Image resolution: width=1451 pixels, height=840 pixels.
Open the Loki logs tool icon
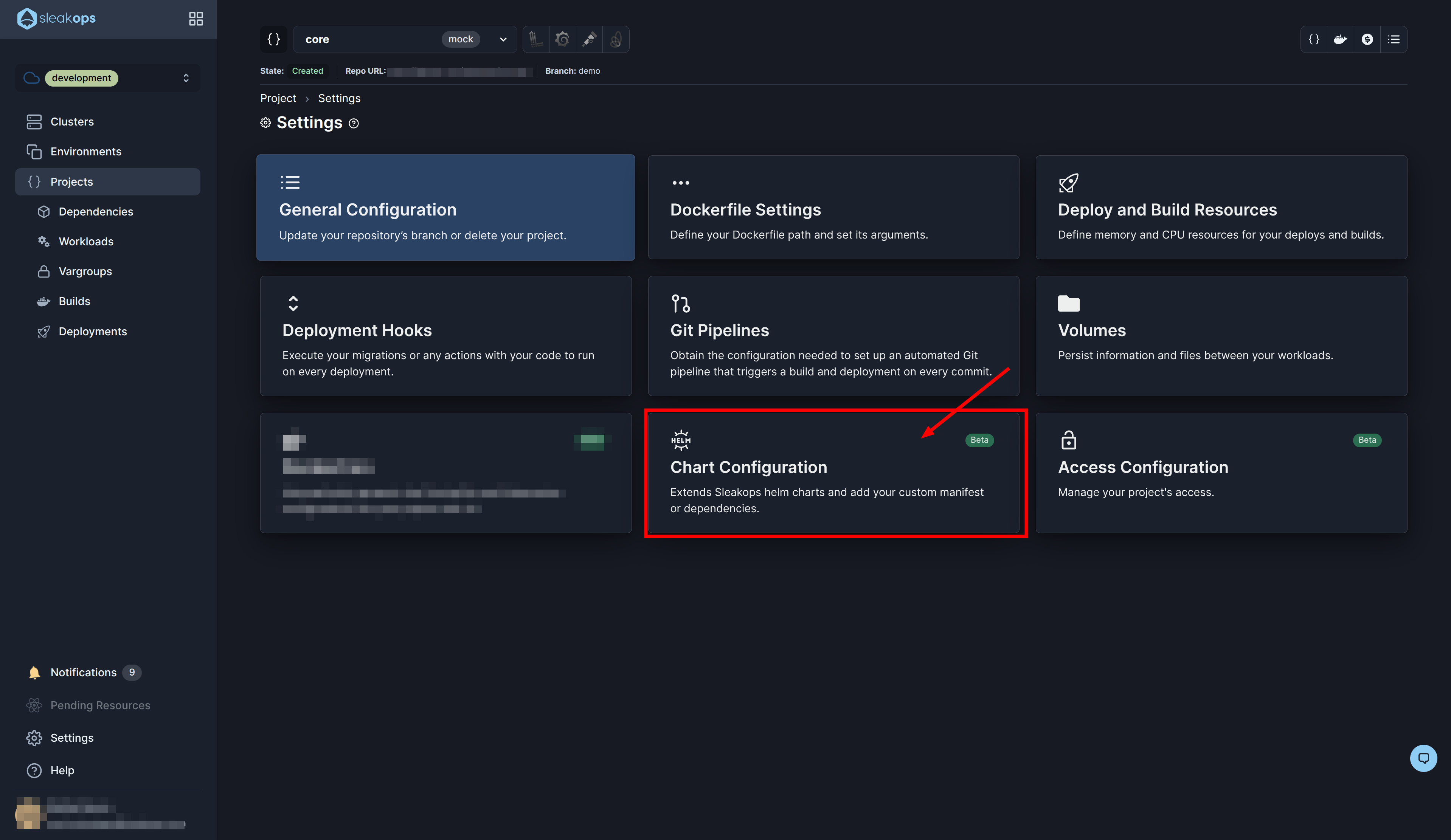(535, 39)
